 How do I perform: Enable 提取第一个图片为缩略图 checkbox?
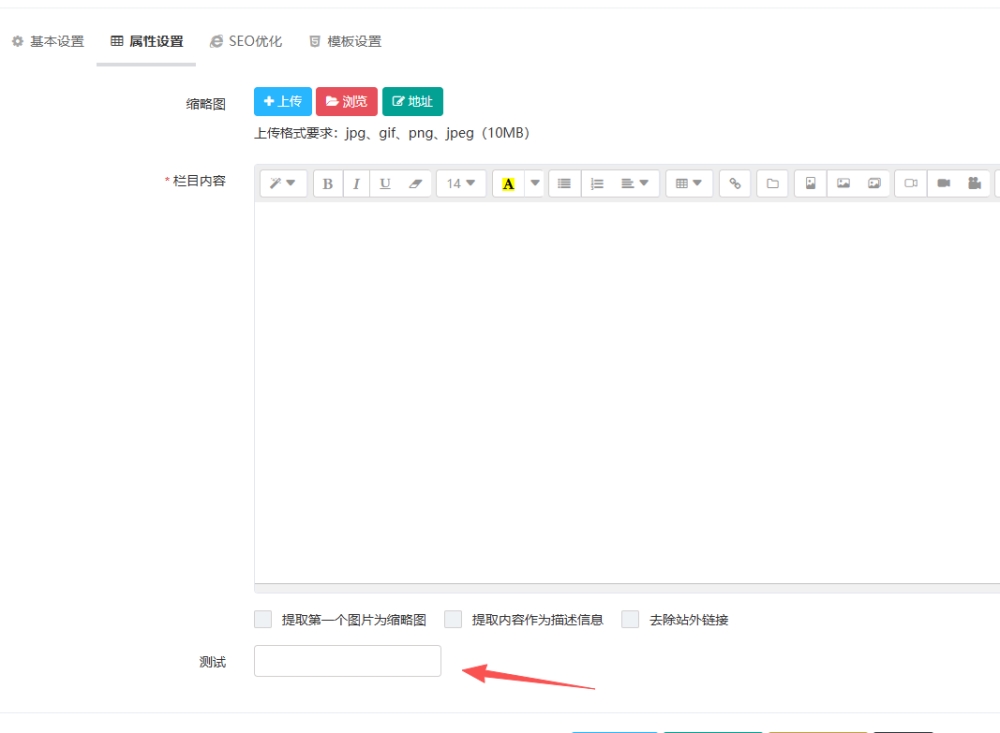(x=263, y=620)
